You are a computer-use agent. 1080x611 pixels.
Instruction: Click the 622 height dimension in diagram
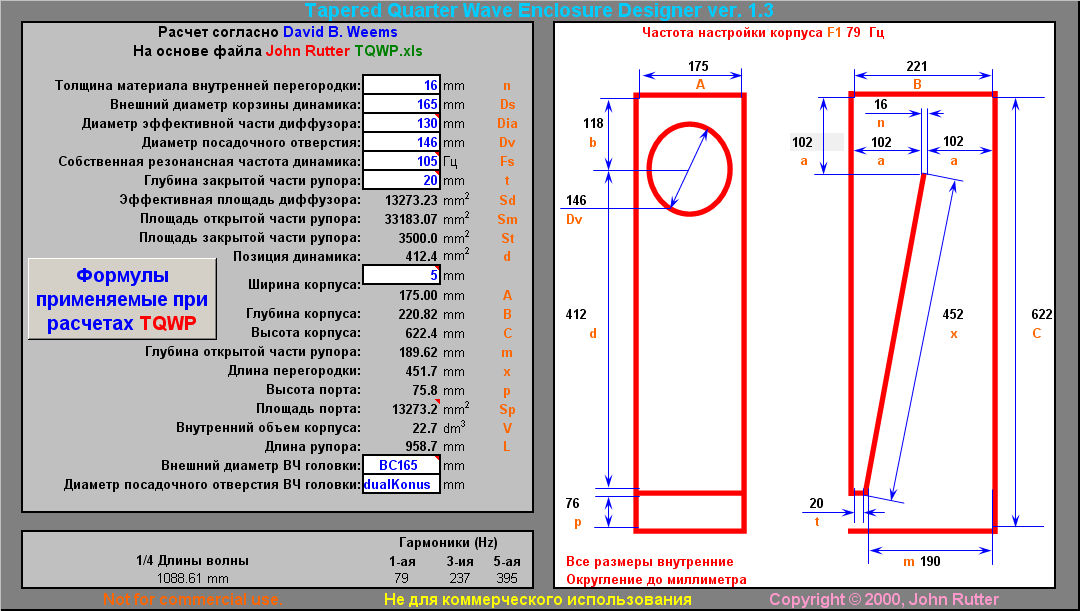pyautogui.click(x=1041, y=314)
